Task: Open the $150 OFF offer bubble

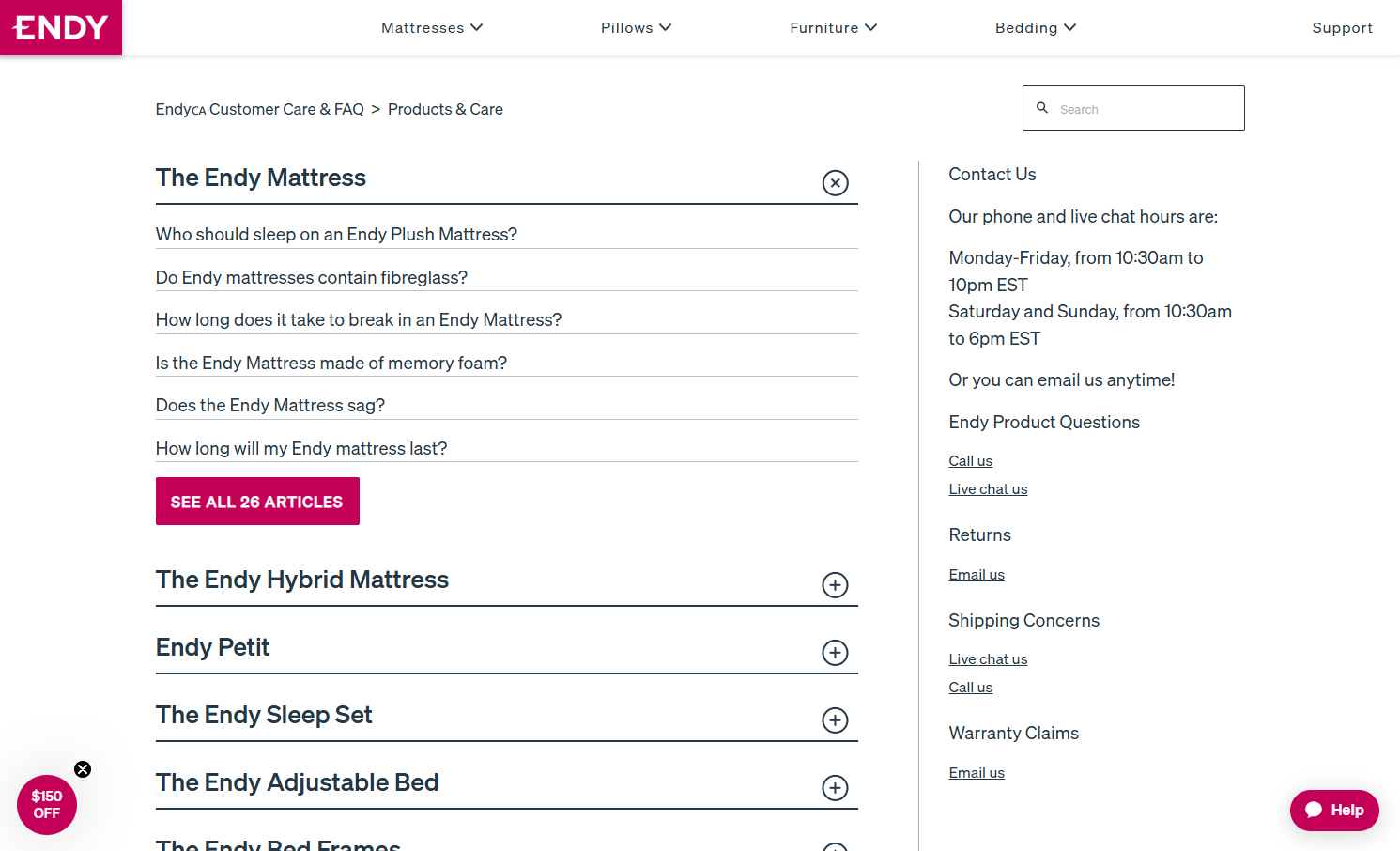Action: click(46, 805)
